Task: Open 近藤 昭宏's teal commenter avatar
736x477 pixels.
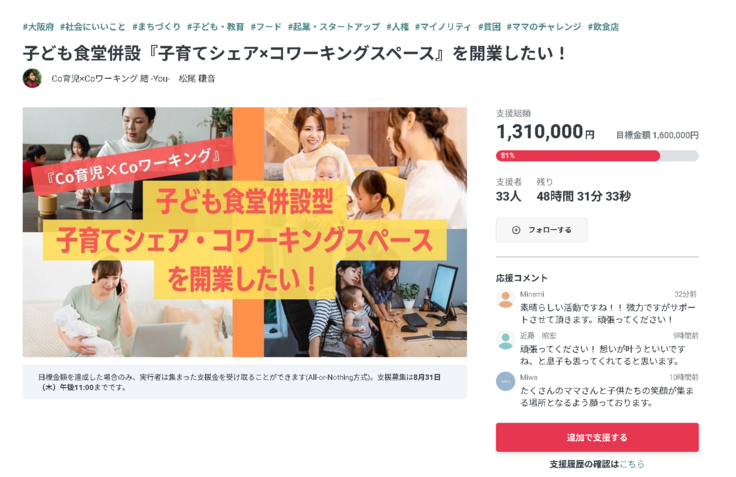Action: [x=506, y=340]
